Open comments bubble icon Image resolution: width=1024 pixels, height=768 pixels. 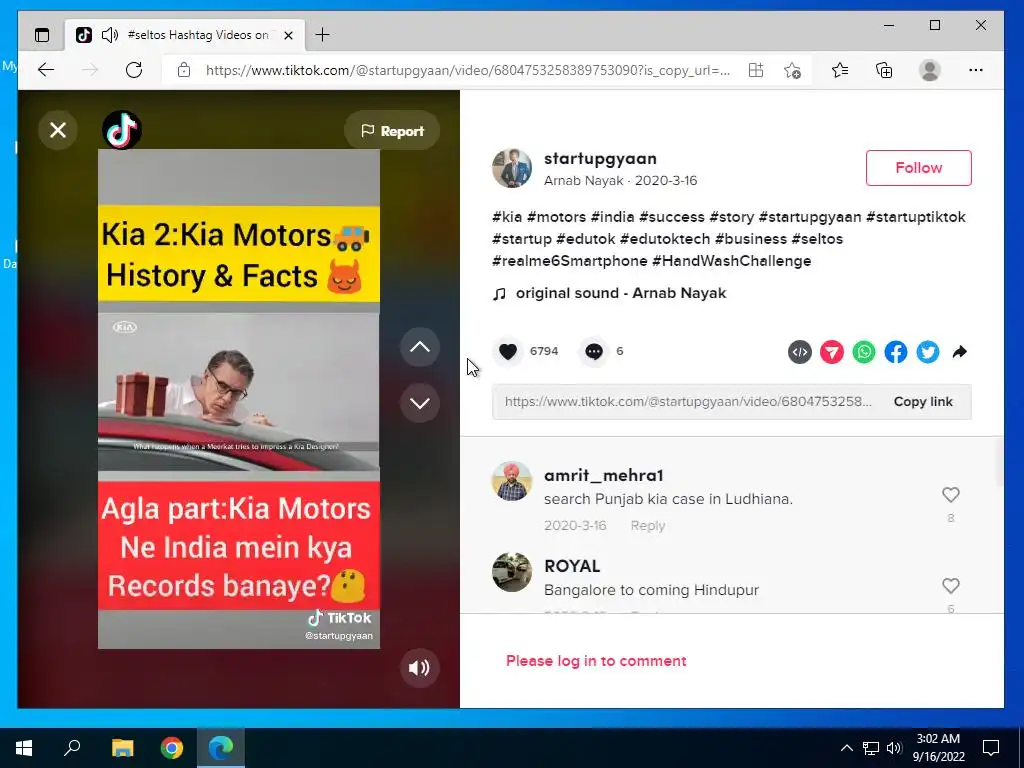[x=594, y=351]
